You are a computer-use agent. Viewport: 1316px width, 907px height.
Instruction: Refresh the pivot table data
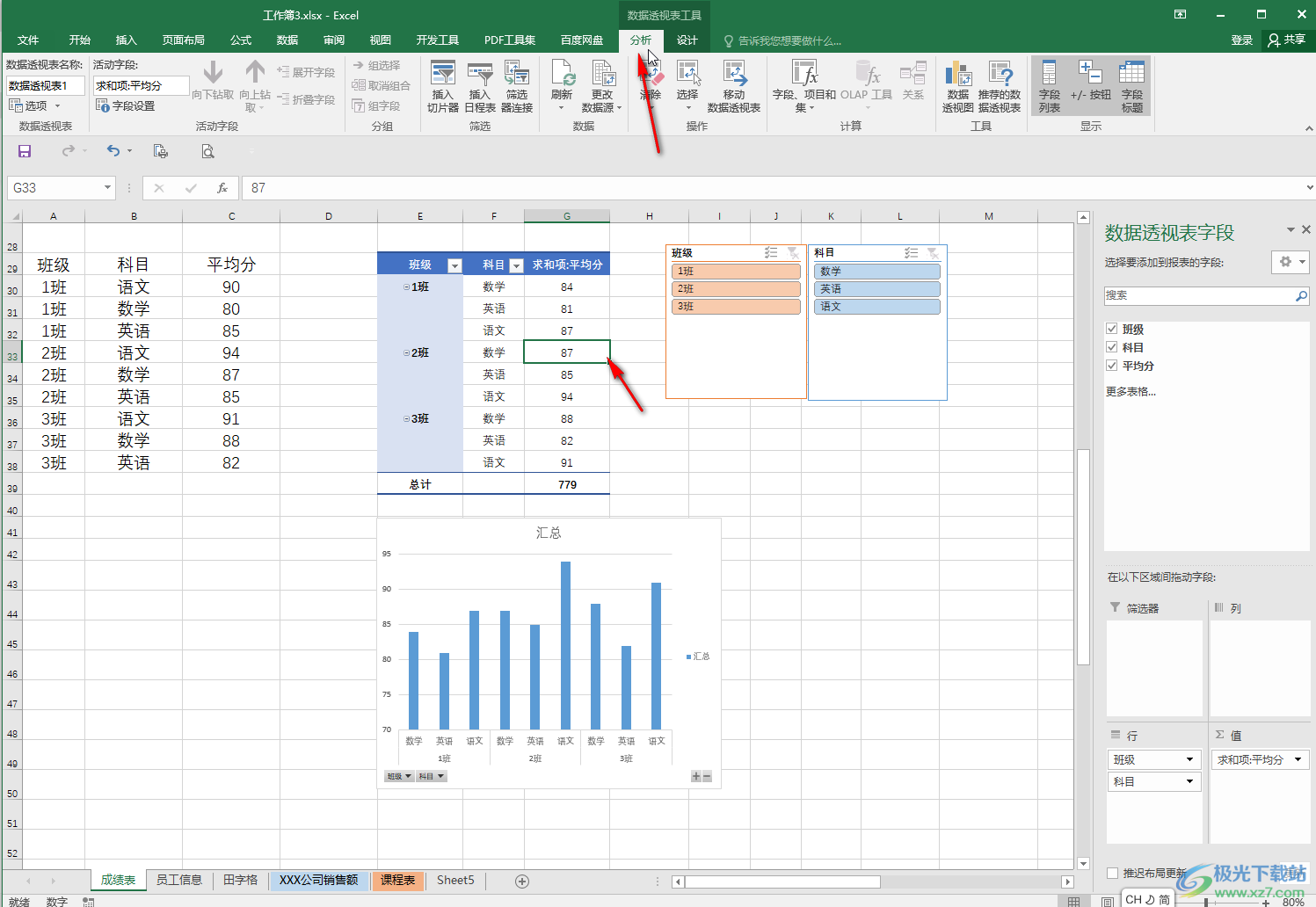tap(562, 86)
